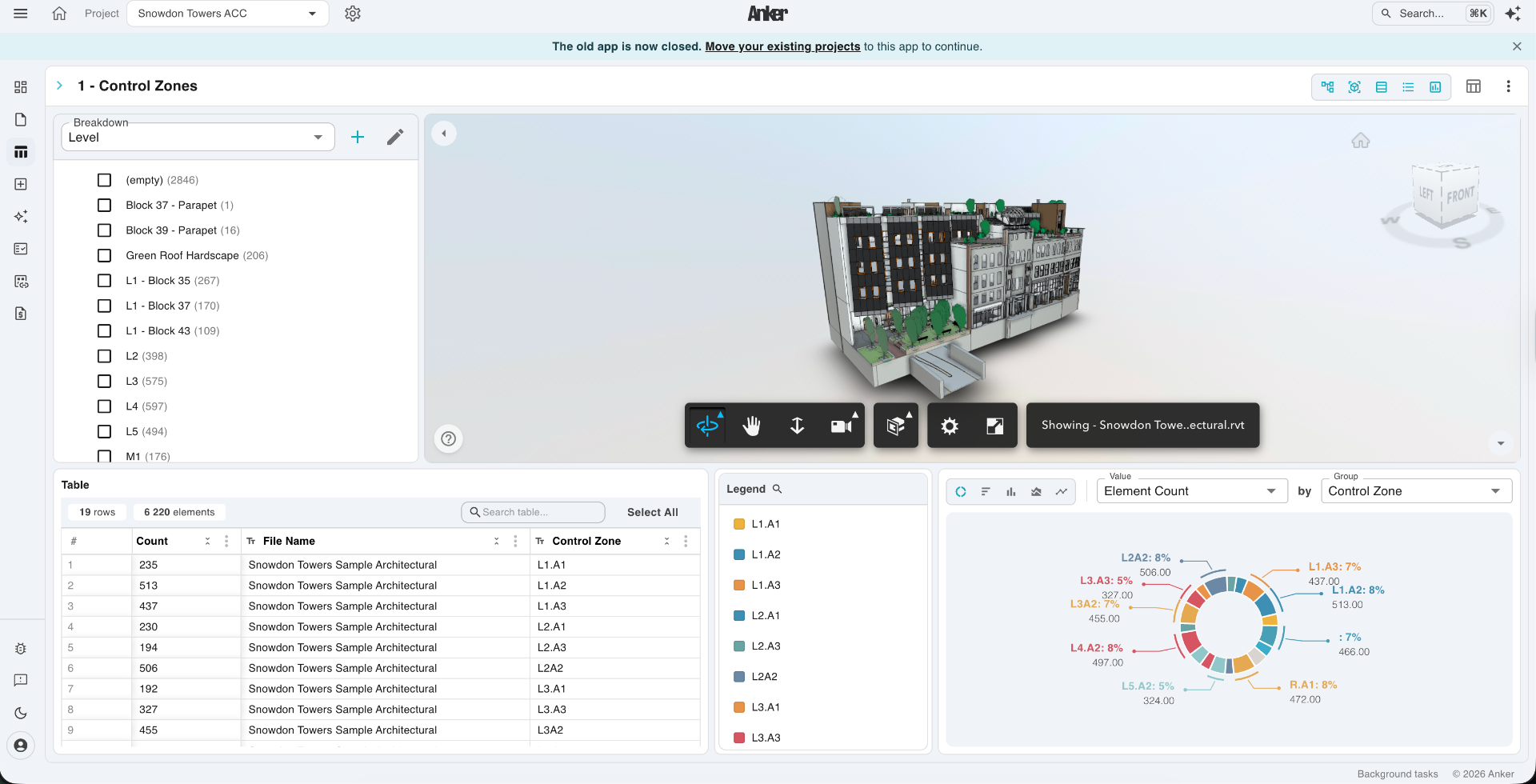Viewport: 1536px width, 784px height.
Task: Expand the 1 - Control Zones chevron
Action: pyautogui.click(x=60, y=86)
